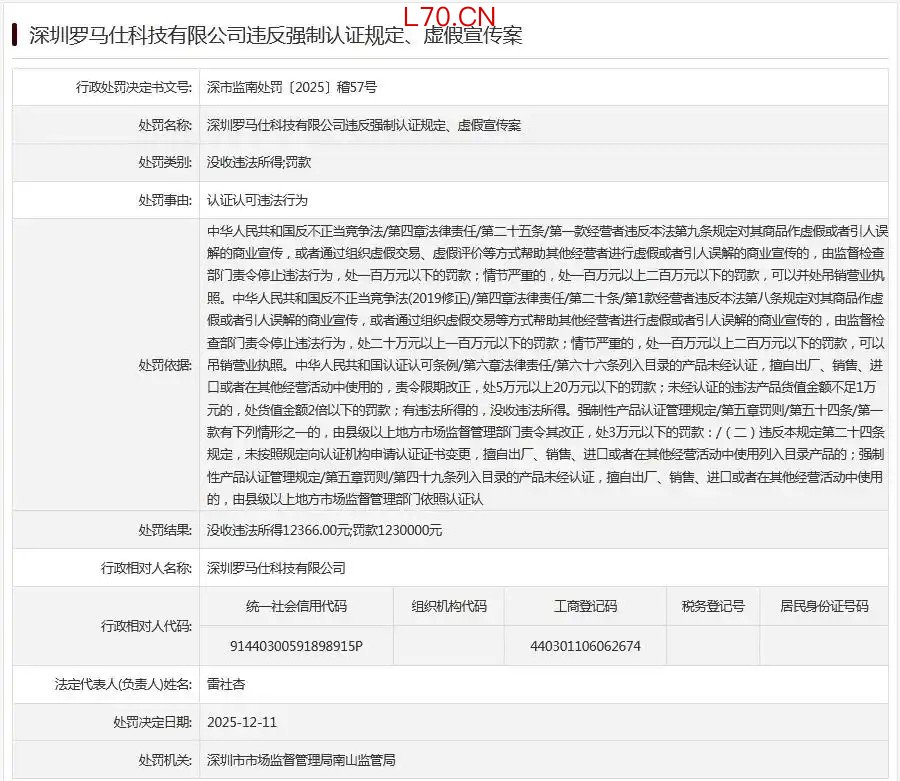Click the 处罚名称 row value
Screen dimensions: 900x781
point(363,125)
